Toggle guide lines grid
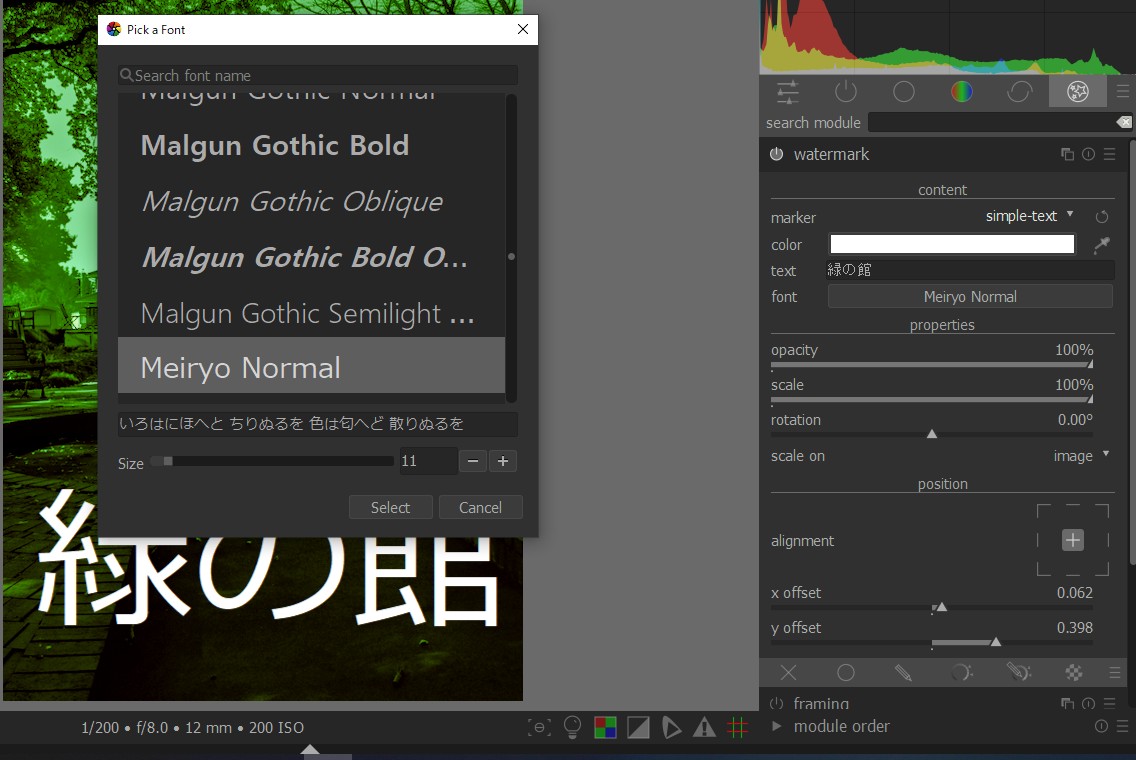This screenshot has width=1136, height=760. point(738,727)
